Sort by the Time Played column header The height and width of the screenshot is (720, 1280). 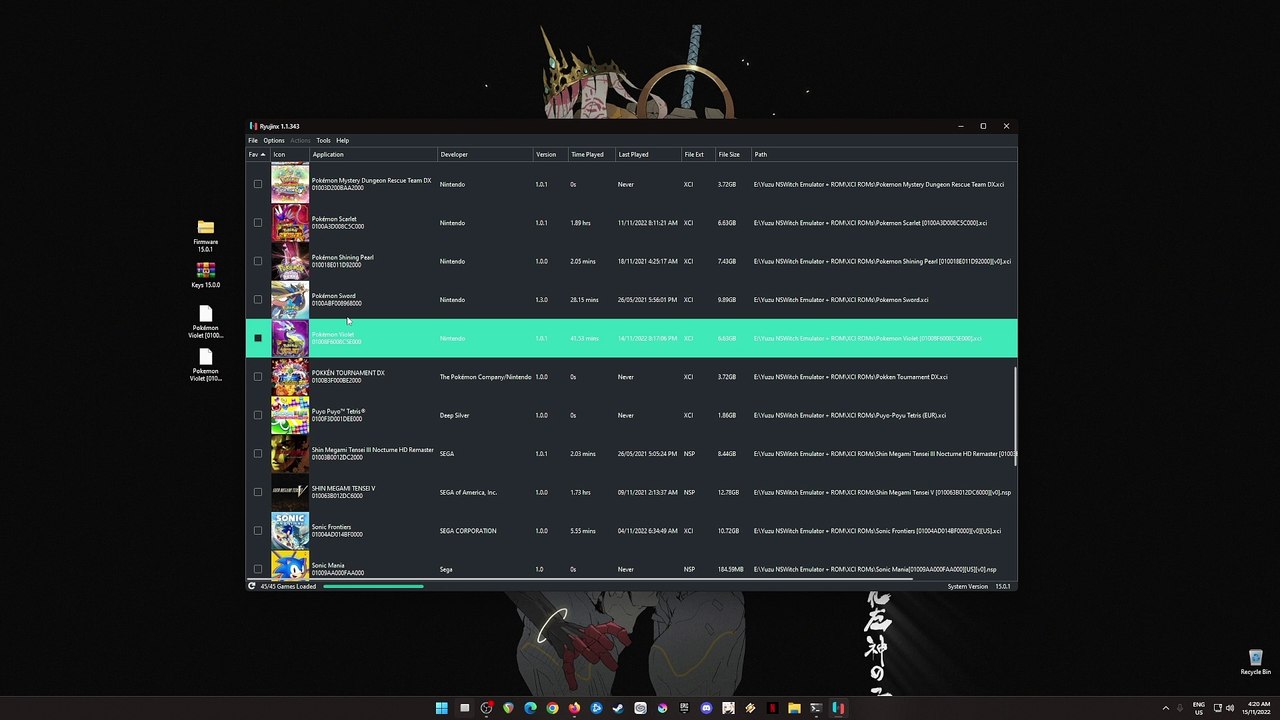click(x=591, y=154)
